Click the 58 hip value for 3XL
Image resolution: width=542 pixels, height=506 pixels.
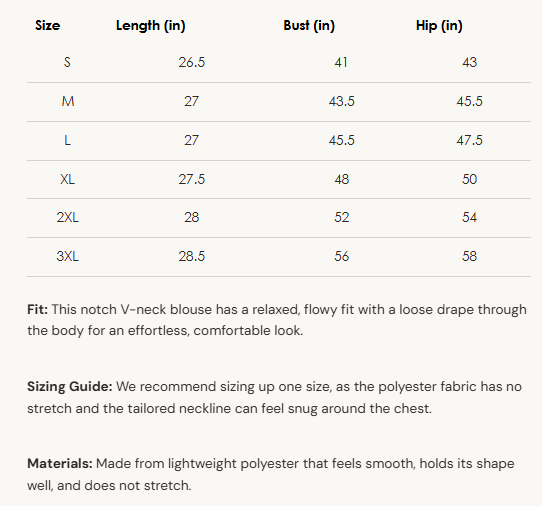(x=469, y=256)
